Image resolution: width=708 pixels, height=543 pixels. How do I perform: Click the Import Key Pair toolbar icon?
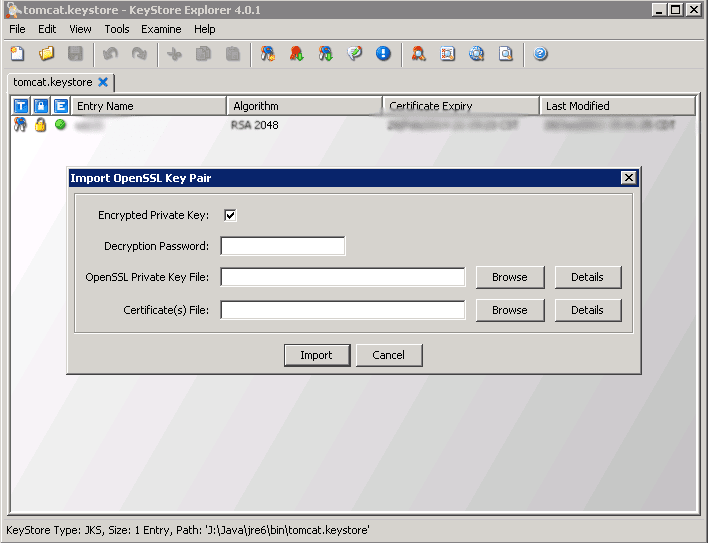pos(326,54)
